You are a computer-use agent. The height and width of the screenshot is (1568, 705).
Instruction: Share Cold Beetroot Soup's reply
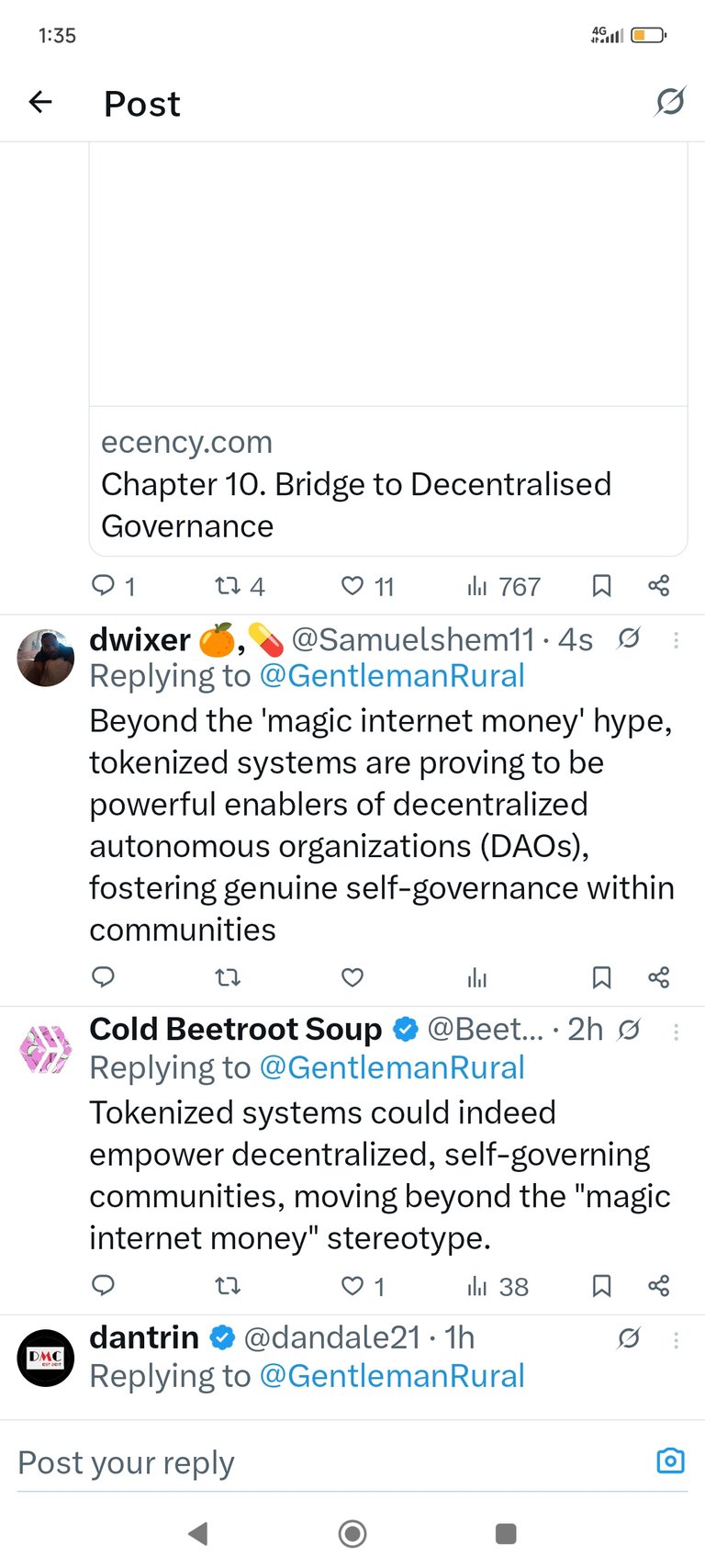658,1285
